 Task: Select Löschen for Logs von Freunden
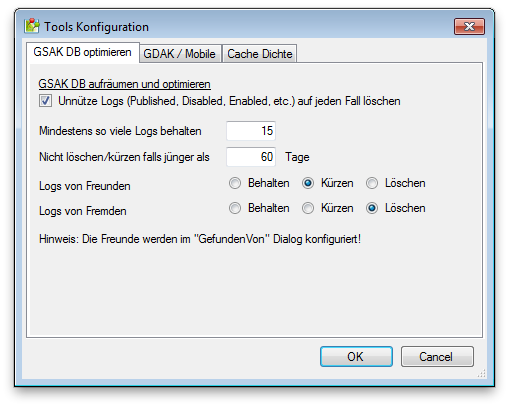[372, 183]
